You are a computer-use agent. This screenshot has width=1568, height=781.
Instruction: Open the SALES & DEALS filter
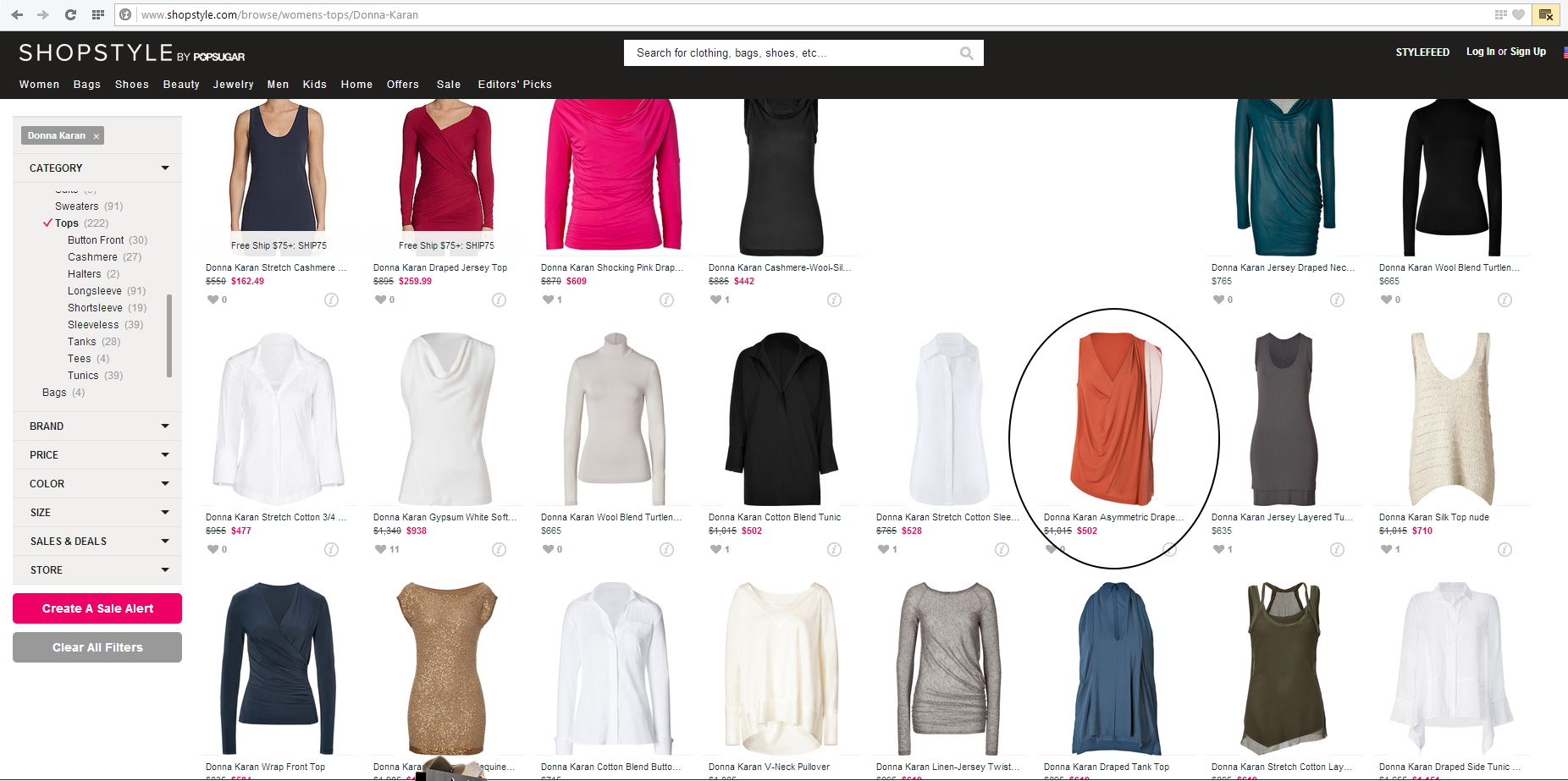[97, 542]
